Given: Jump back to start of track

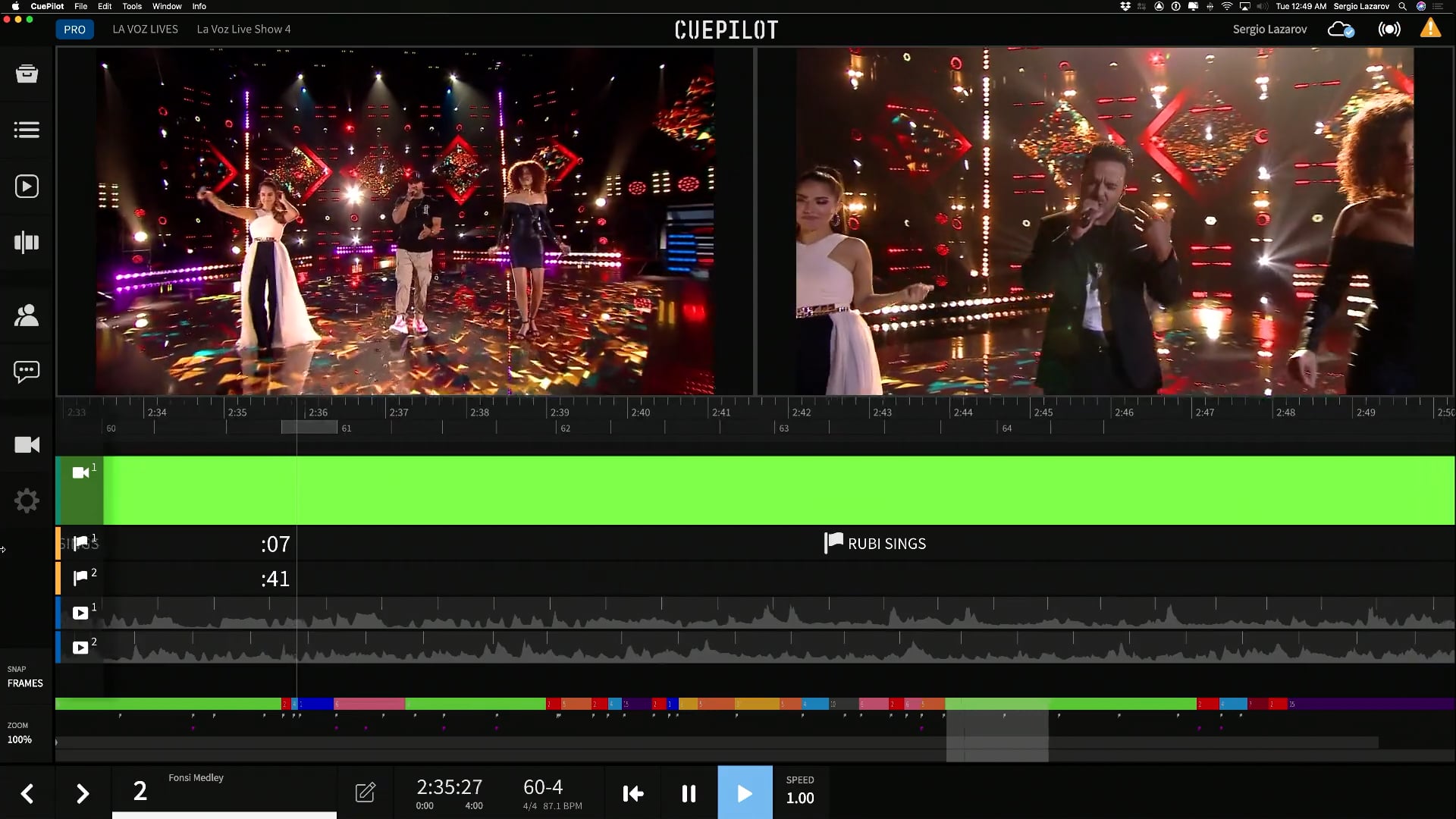Looking at the screenshot, I should click(633, 793).
